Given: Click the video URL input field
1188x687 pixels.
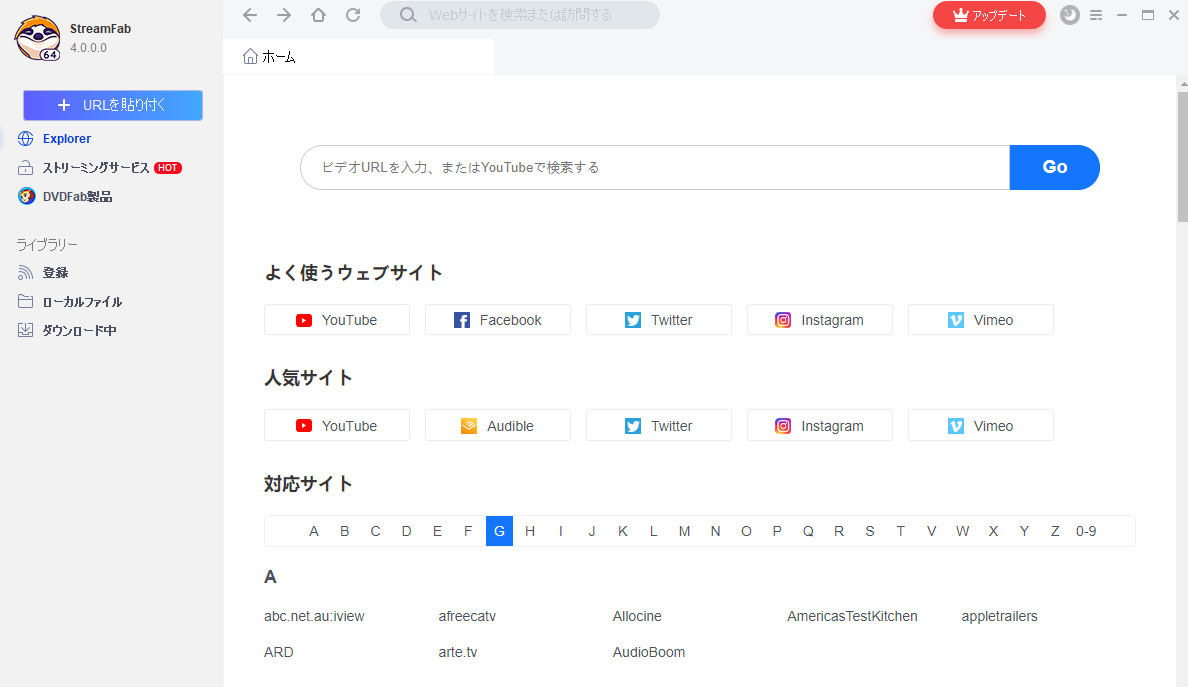Looking at the screenshot, I should pyautogui.click(x=655, y=167).
